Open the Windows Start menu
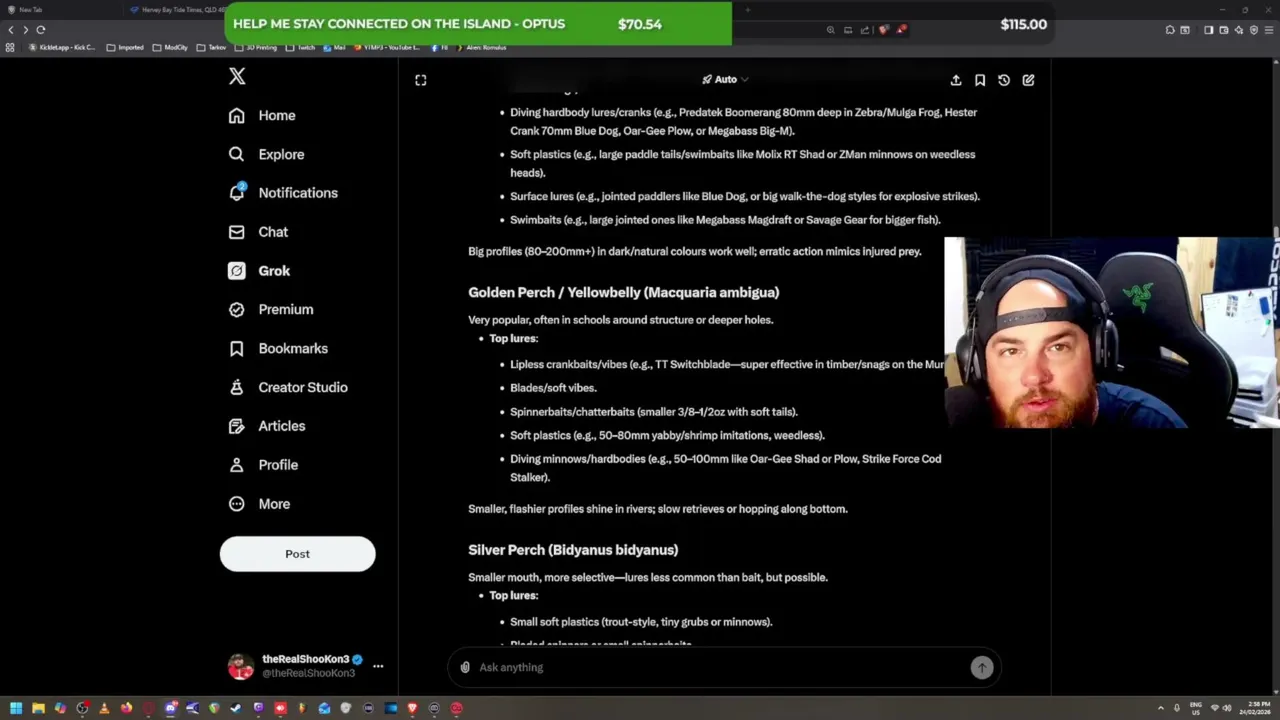This screenshot has width=1280, height=720. coord(16,708)
